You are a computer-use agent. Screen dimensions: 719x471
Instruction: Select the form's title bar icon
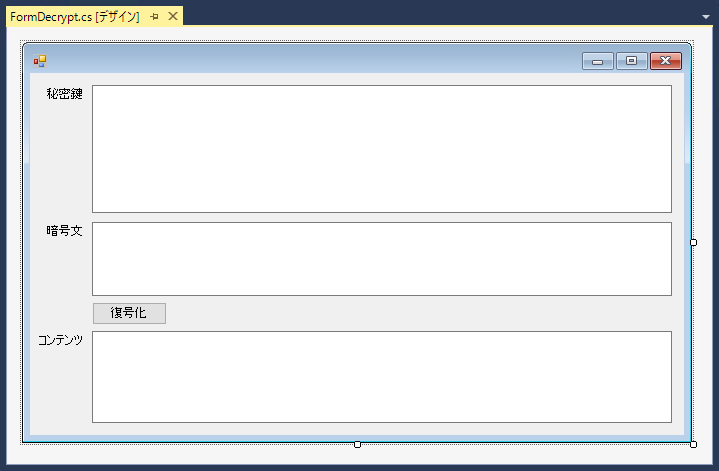click(x=40, y=61)
